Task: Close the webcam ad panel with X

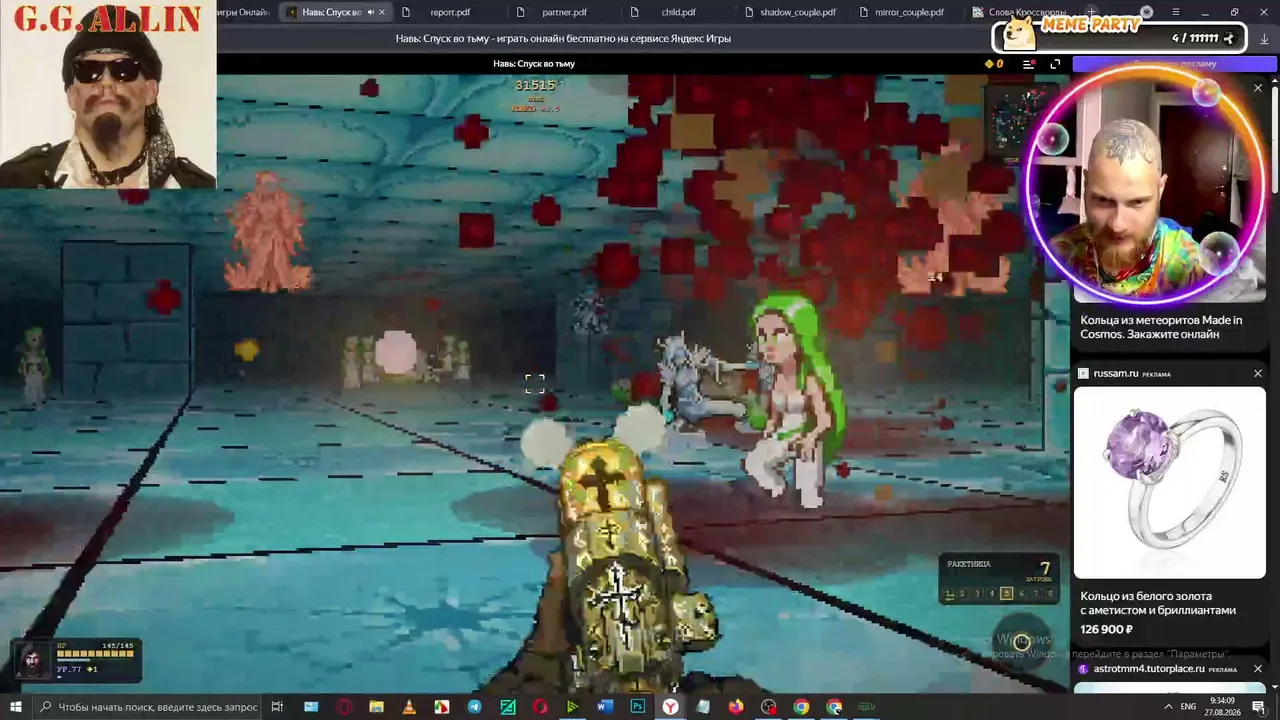Action: point(1258,88)
